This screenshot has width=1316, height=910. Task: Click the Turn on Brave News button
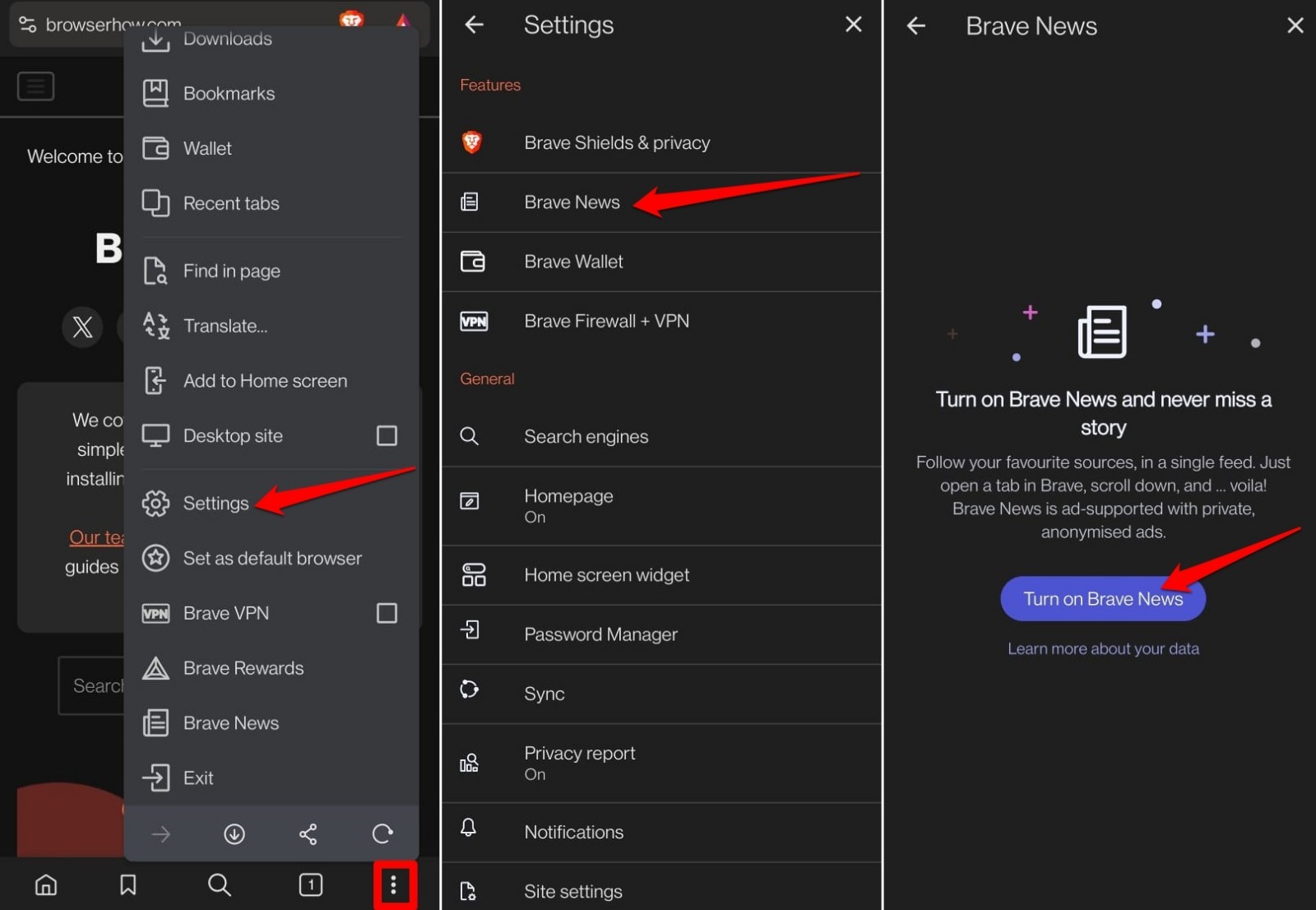click(1103, 599)
